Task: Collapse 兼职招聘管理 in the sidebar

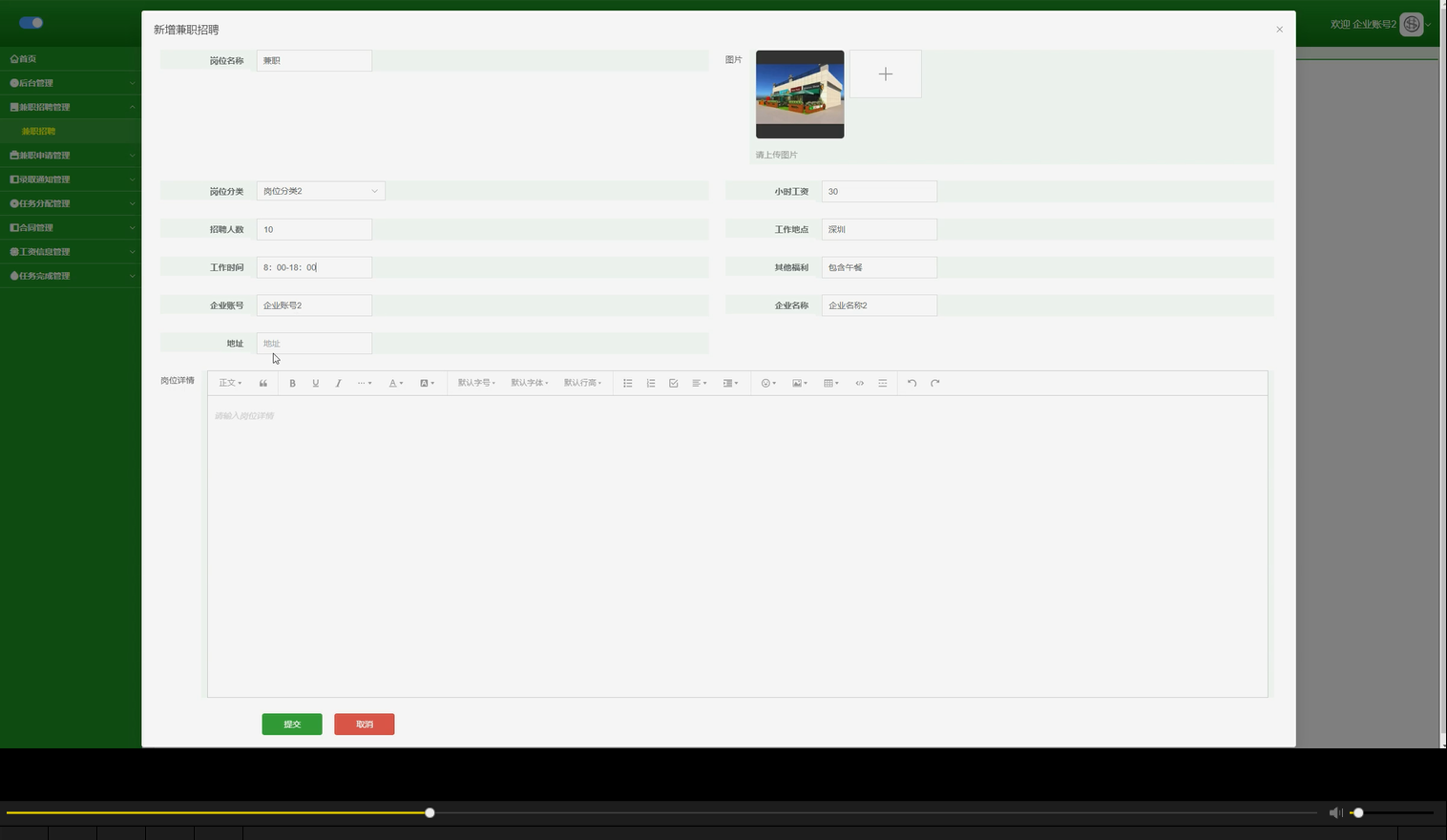Action: point(71,107)
